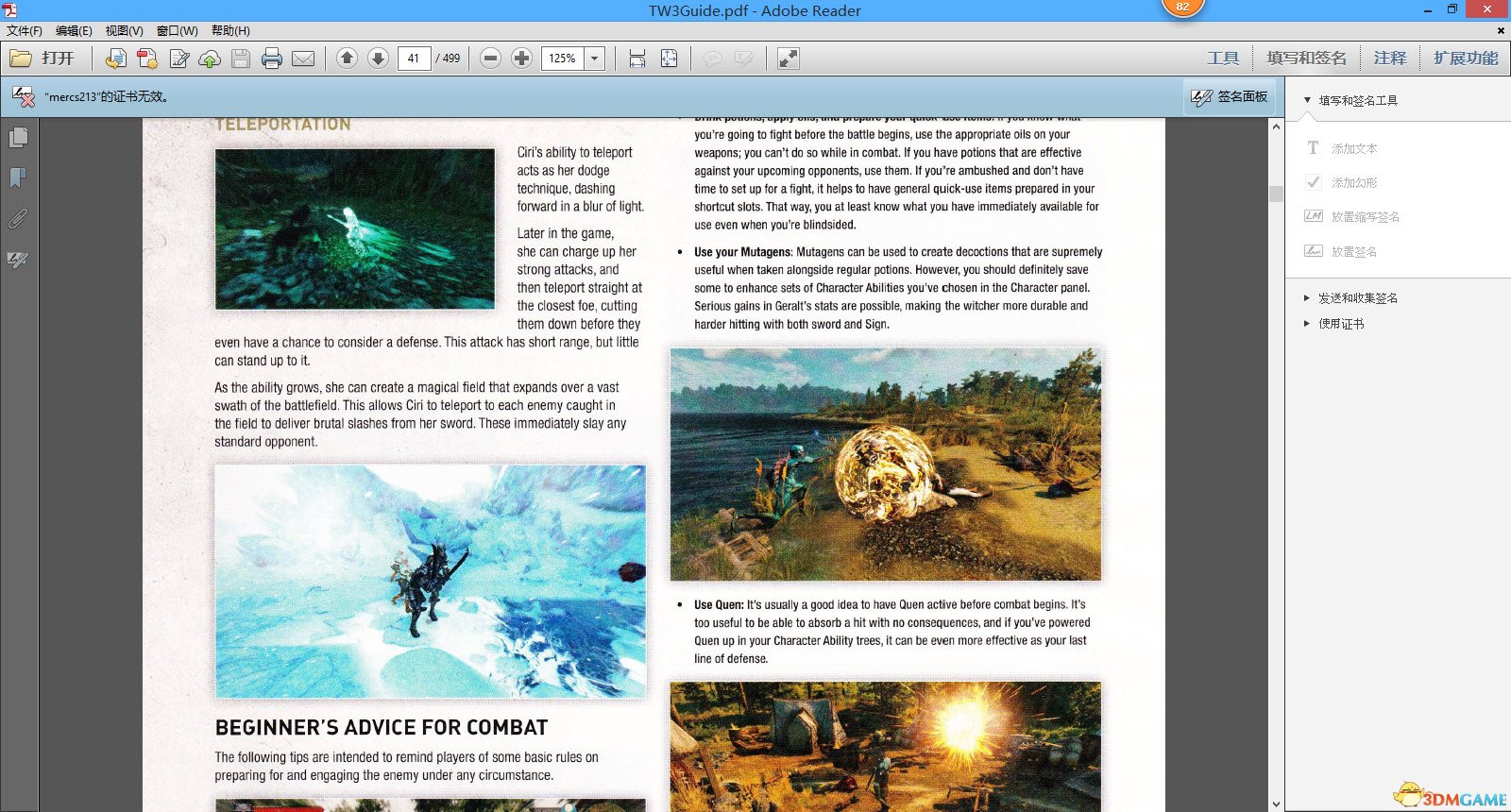Open the 编辑(E) menu
The height and width of the screenshot is (812, 1511).
[x=75, y=31]
